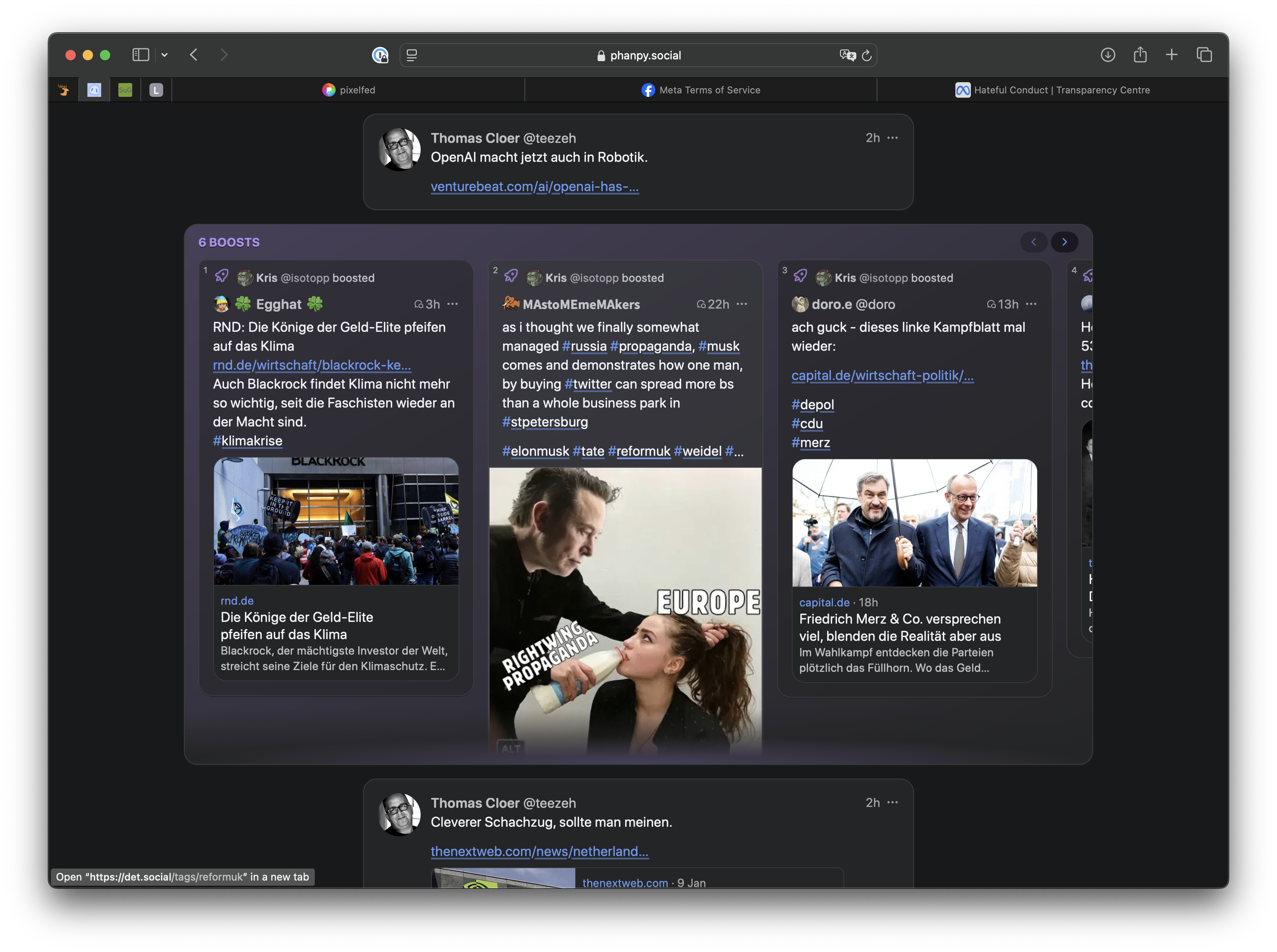Translate the page using translate icon

847,56
